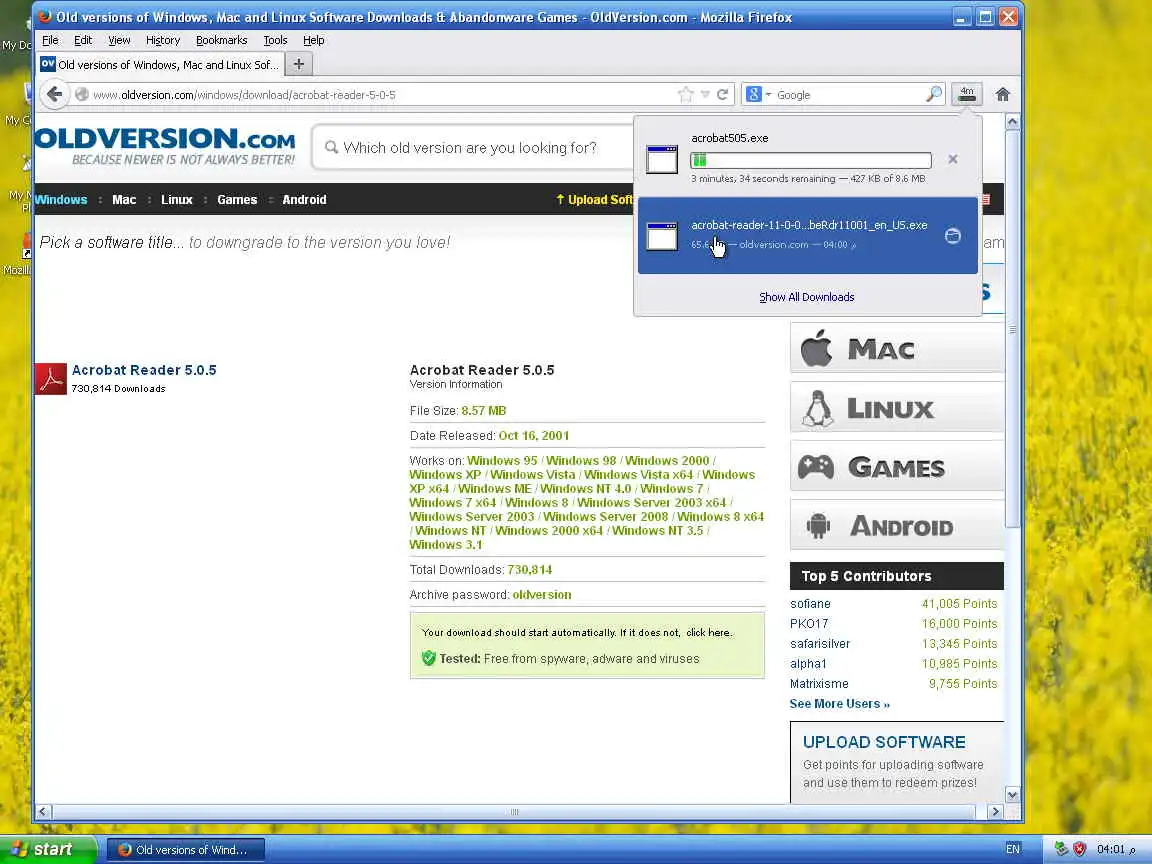The height and width of the screenshot is (864, 1152).
Task: Select Windows in site navigation bar
Action: click(x=61, y=199)
